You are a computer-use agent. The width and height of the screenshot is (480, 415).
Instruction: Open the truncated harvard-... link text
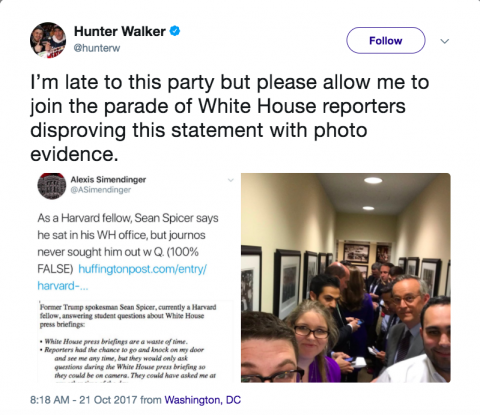pos(63,286)
